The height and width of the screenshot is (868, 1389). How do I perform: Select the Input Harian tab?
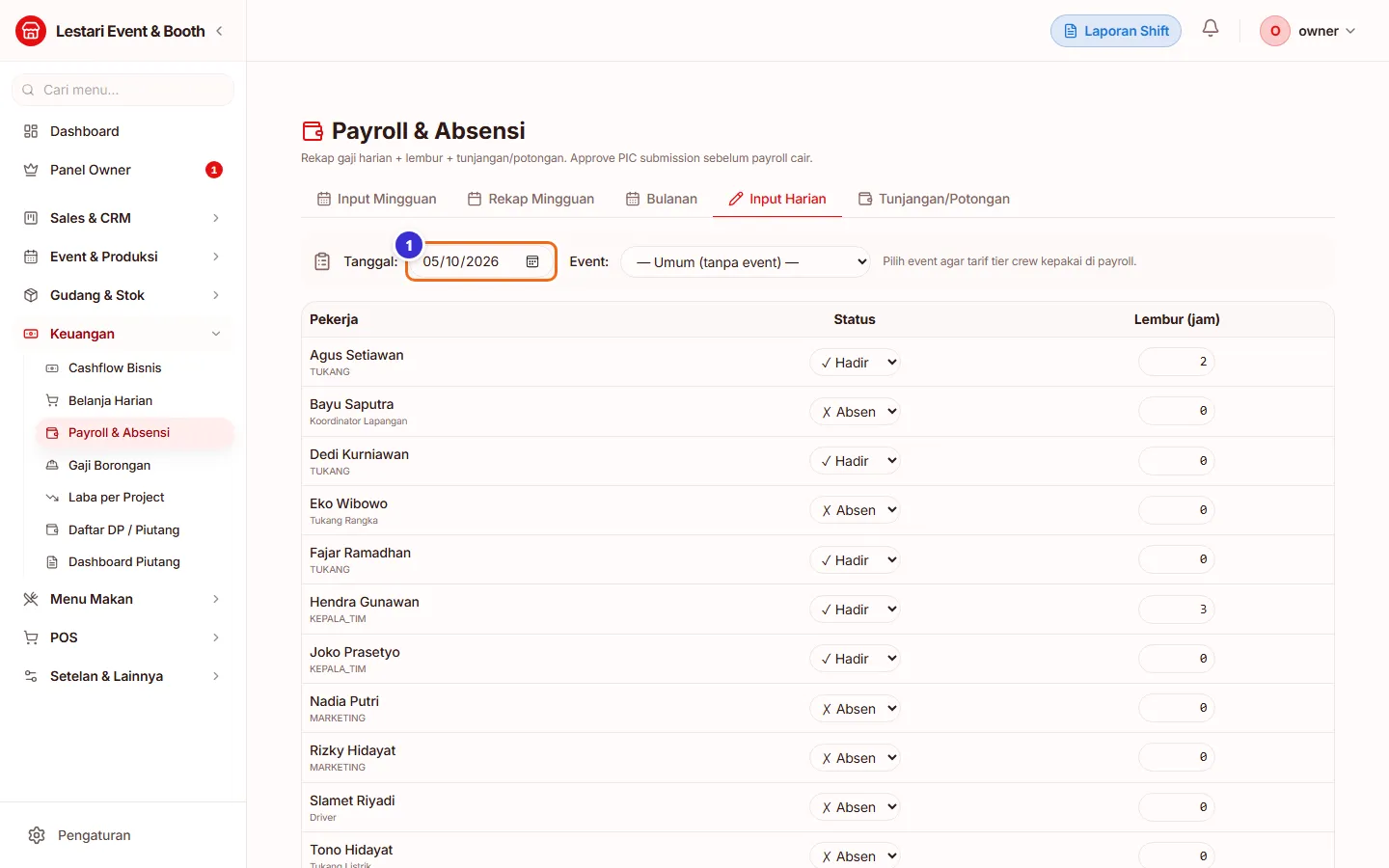[x=777, y=199]
